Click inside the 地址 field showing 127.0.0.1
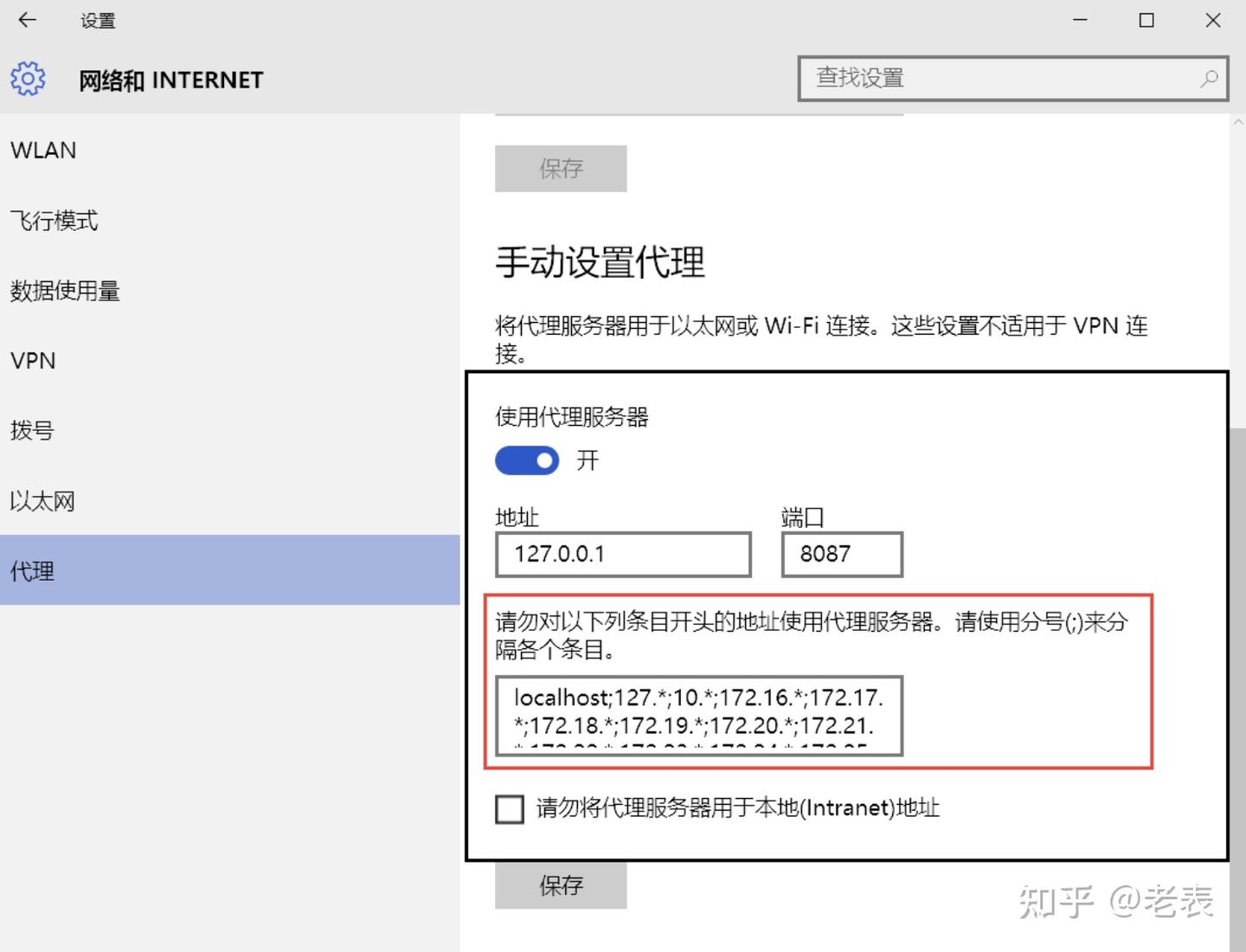The width and height of the screenshot is (1246, 952). [622, 554]
